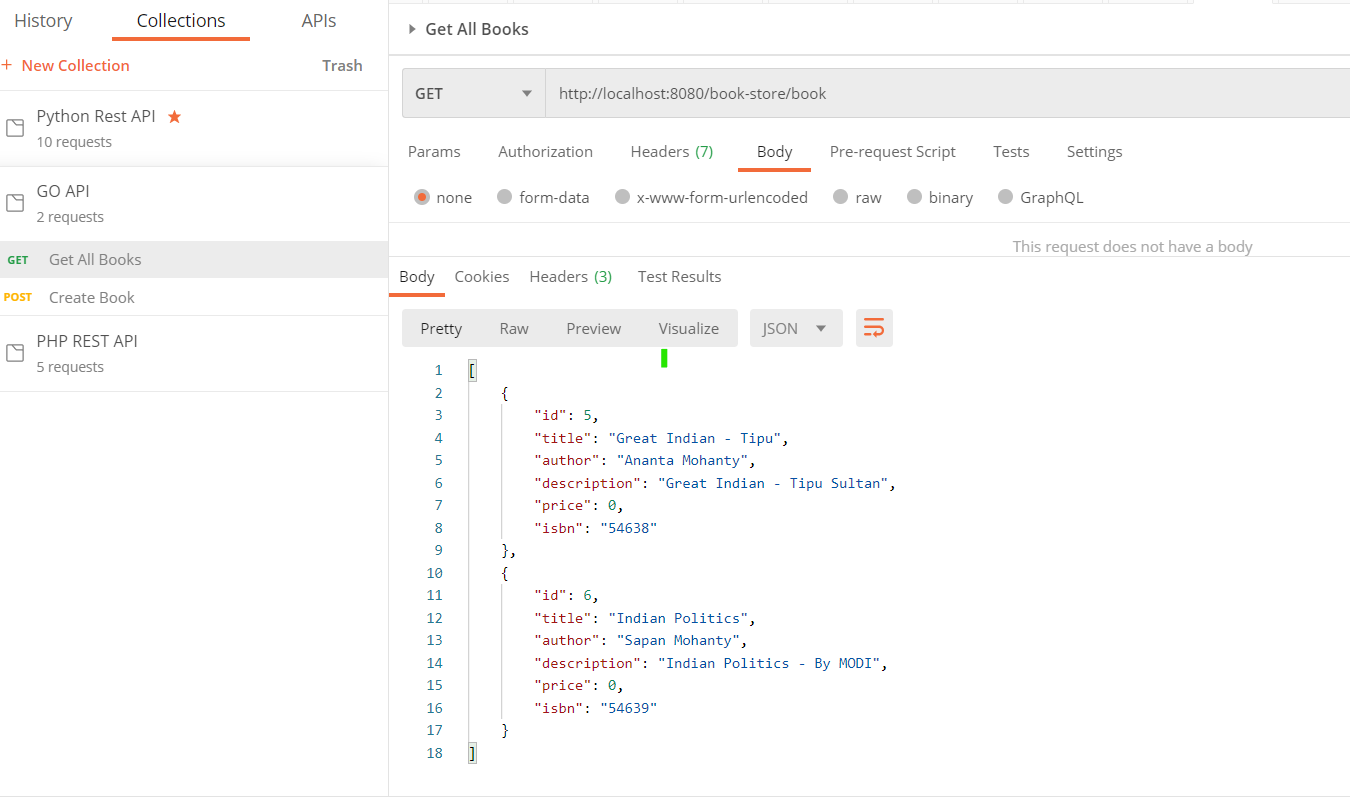Click line number 10 in response gutter
The height and width of the screenshot is (806, 1350).
[x=434, y=573]
